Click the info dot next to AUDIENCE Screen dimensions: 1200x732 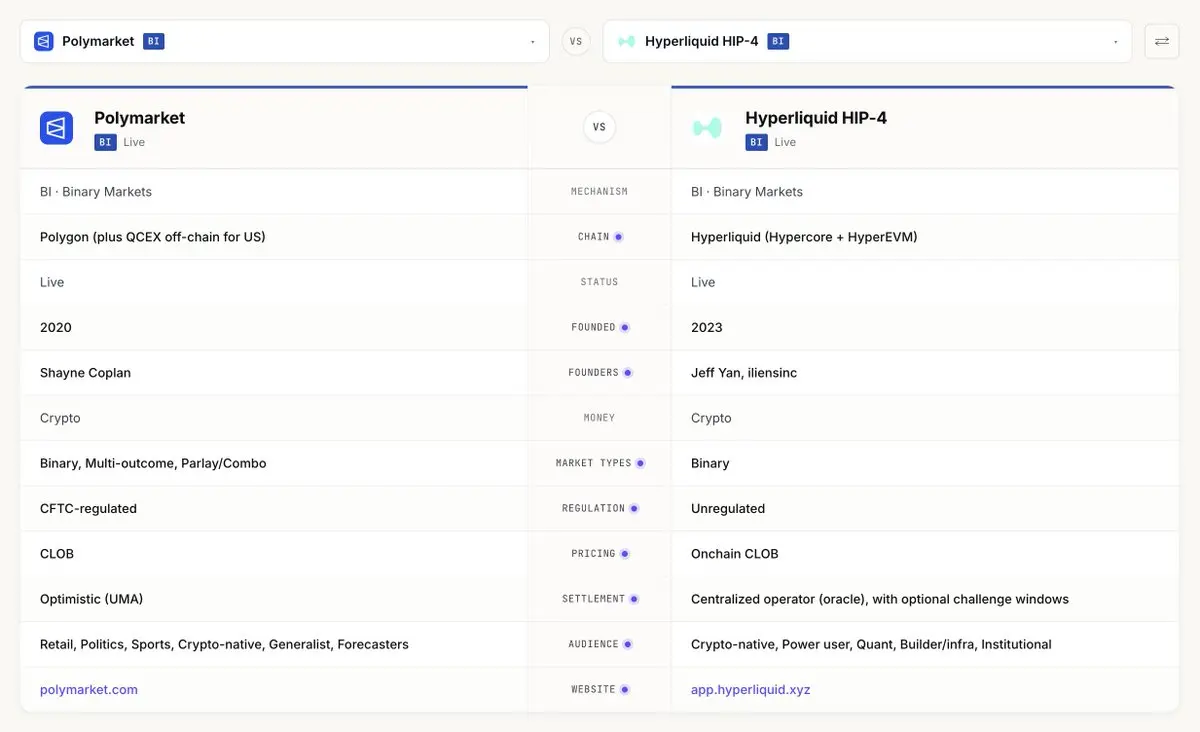[627, 644]
